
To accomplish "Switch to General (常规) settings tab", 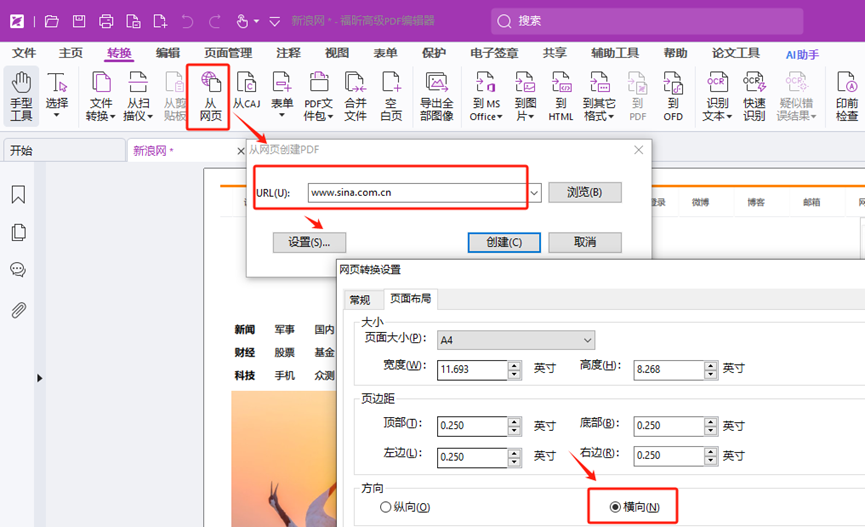I will [360, 300].
